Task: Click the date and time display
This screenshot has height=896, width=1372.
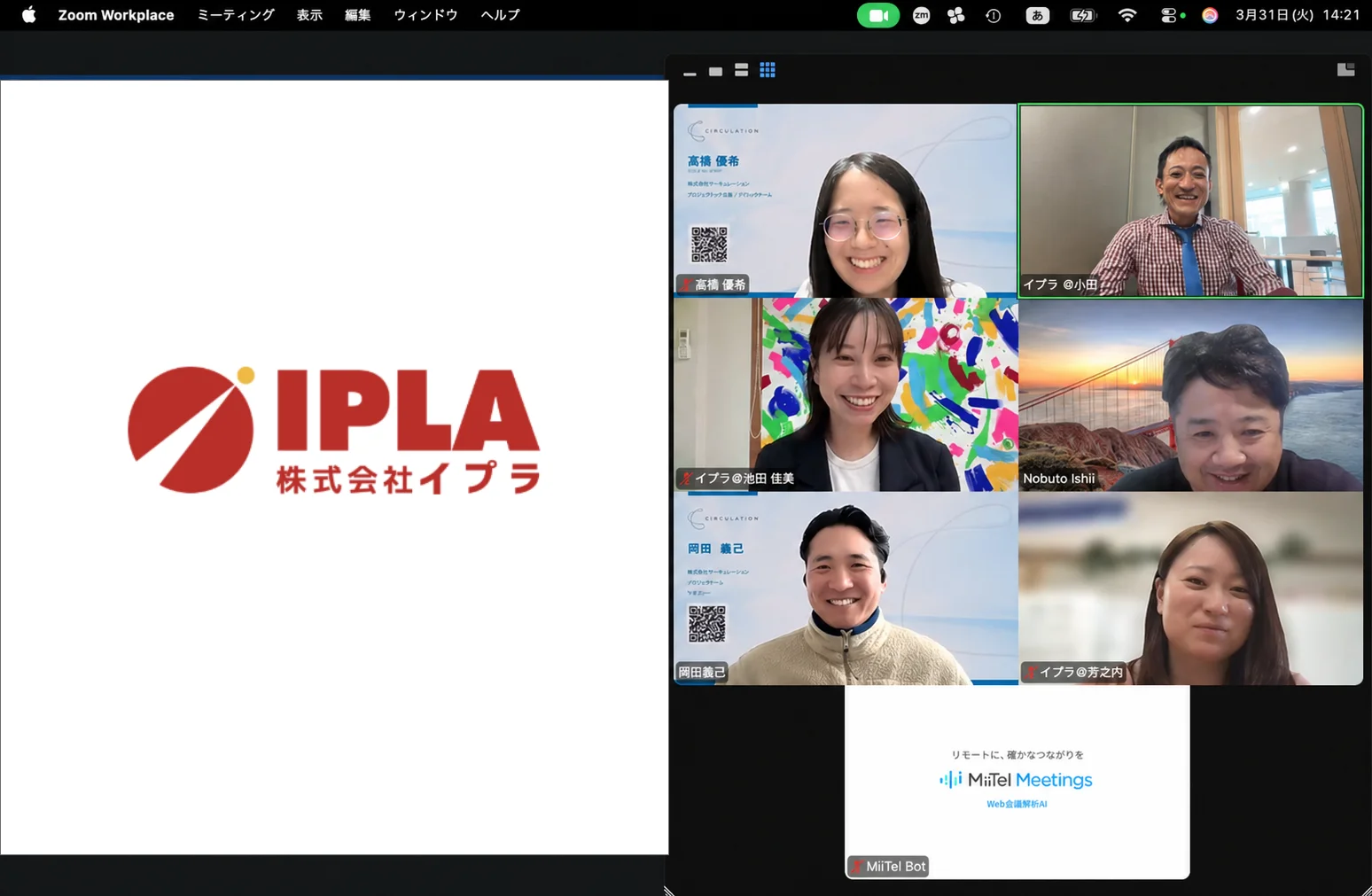Action: pos(1298,15)
